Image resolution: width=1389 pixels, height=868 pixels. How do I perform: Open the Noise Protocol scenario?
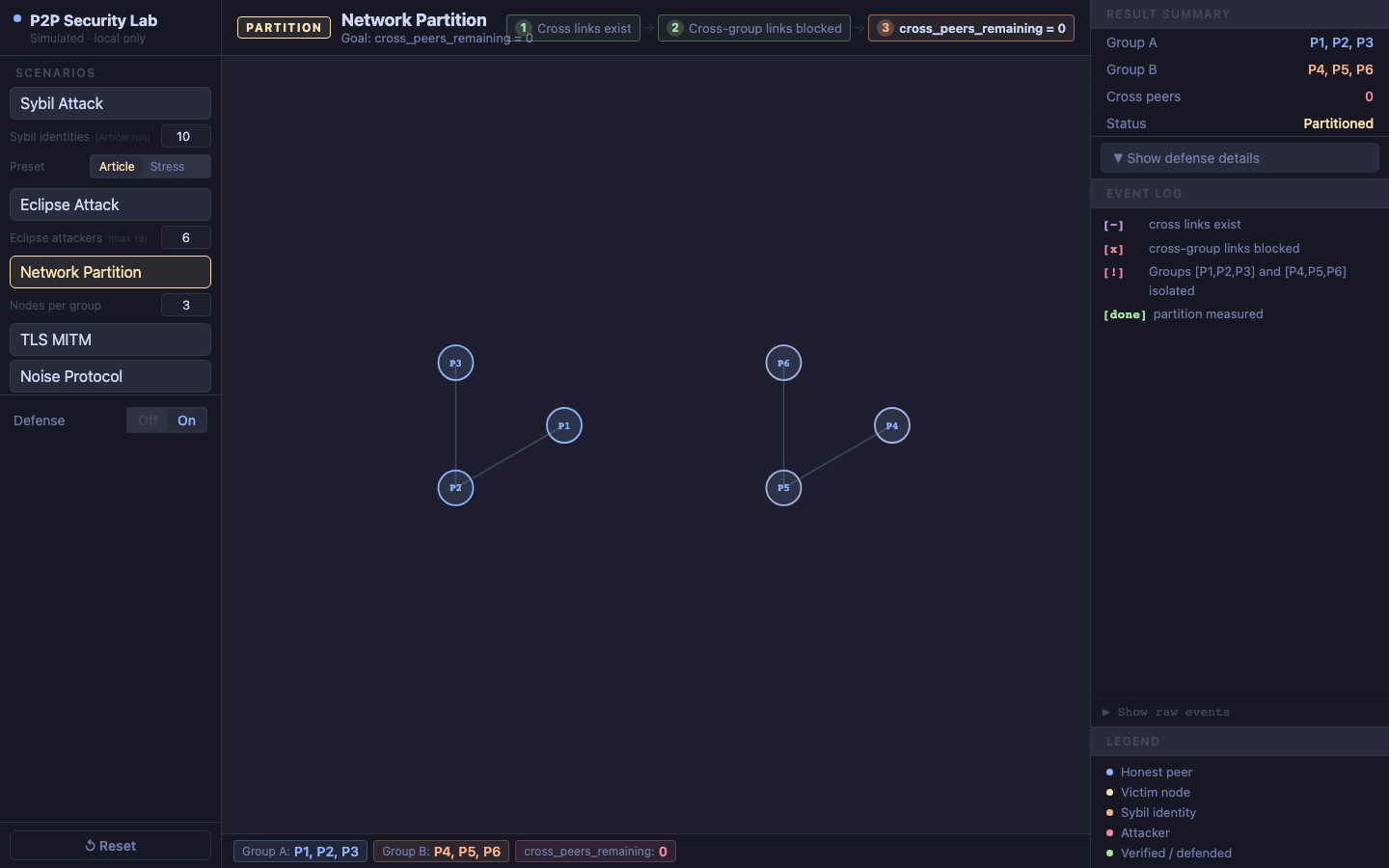pos(110,376)
